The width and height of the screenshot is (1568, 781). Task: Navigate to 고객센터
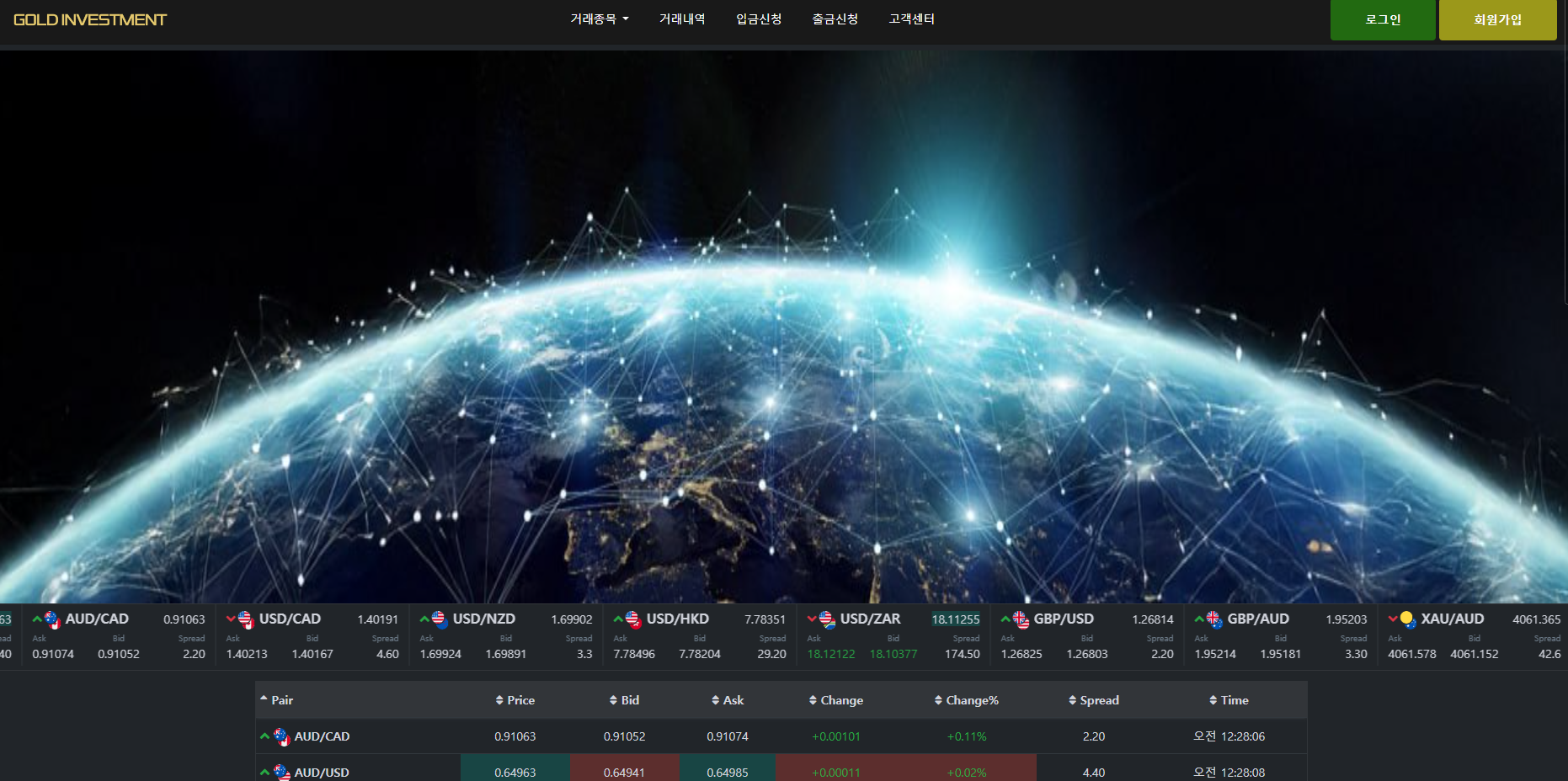(x=912, y=19)
